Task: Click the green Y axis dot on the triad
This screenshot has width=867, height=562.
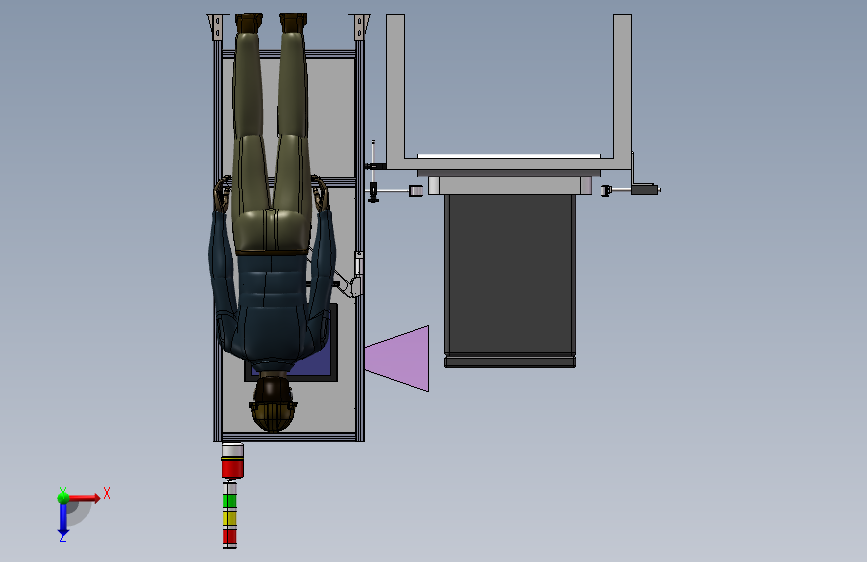Action: point(63,498)
